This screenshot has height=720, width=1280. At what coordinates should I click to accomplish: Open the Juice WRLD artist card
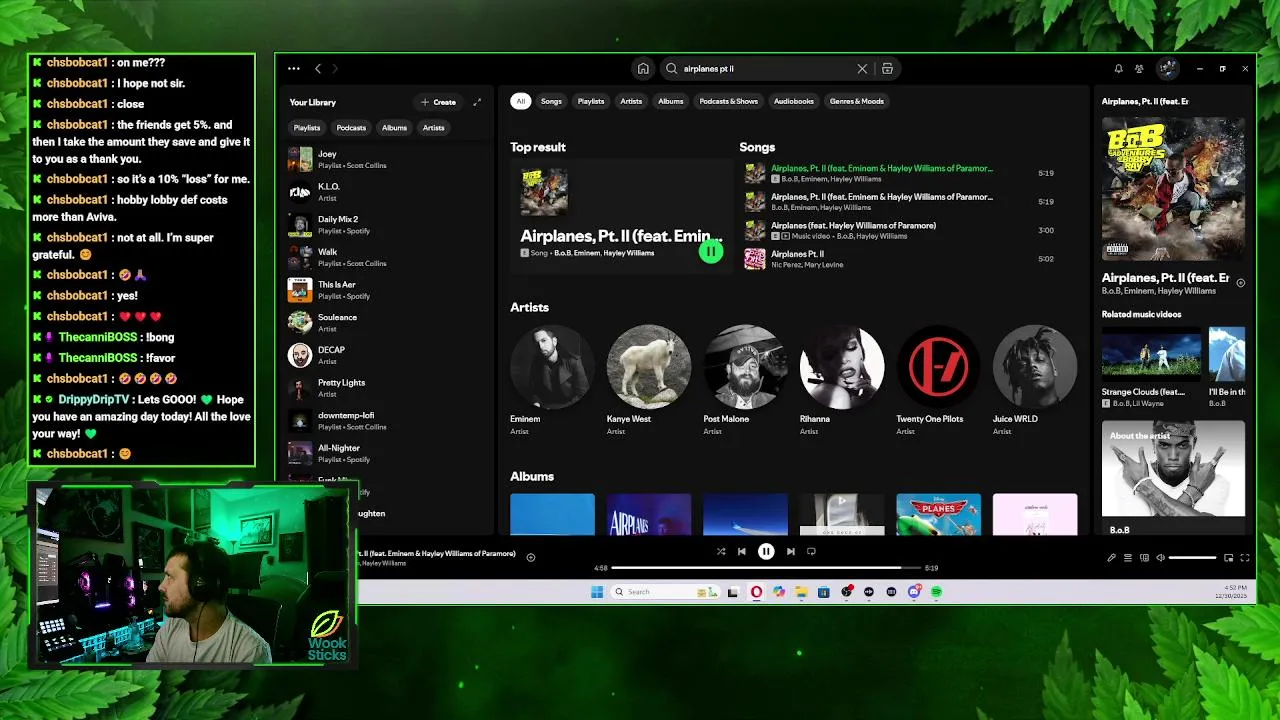(x=1034, y=380)
